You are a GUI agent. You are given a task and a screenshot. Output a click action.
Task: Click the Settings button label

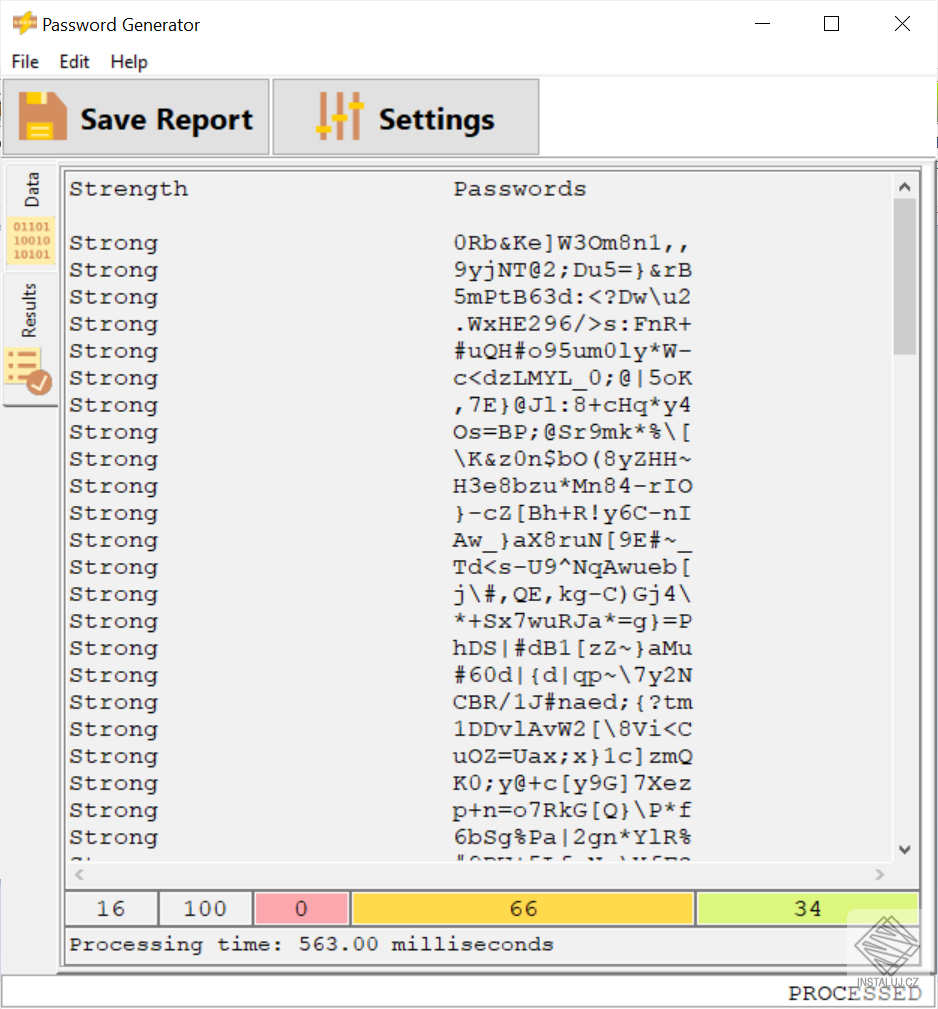point(436,120)
